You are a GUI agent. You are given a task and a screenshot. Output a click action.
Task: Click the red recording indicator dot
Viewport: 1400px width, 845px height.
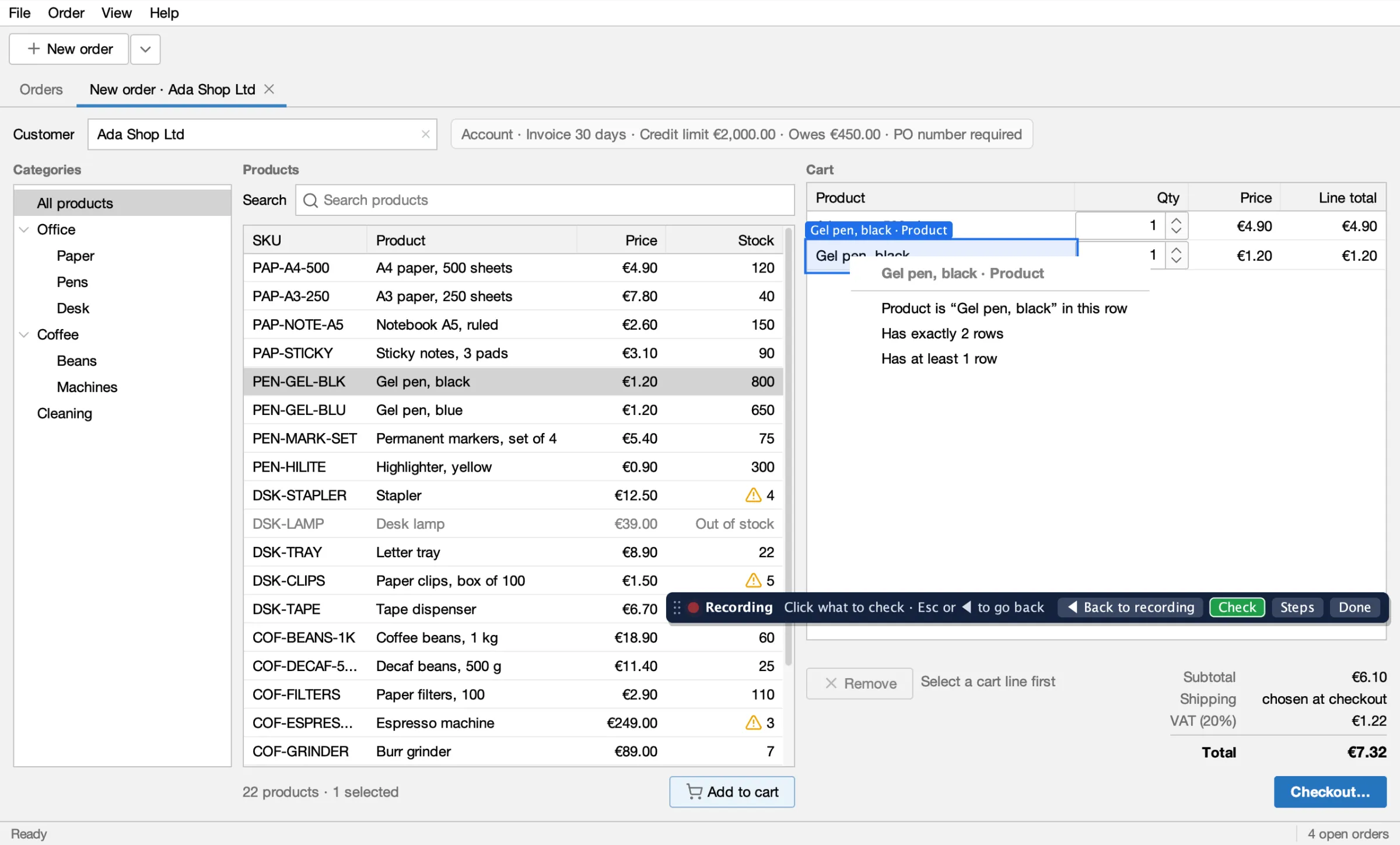tap(694, 607)
